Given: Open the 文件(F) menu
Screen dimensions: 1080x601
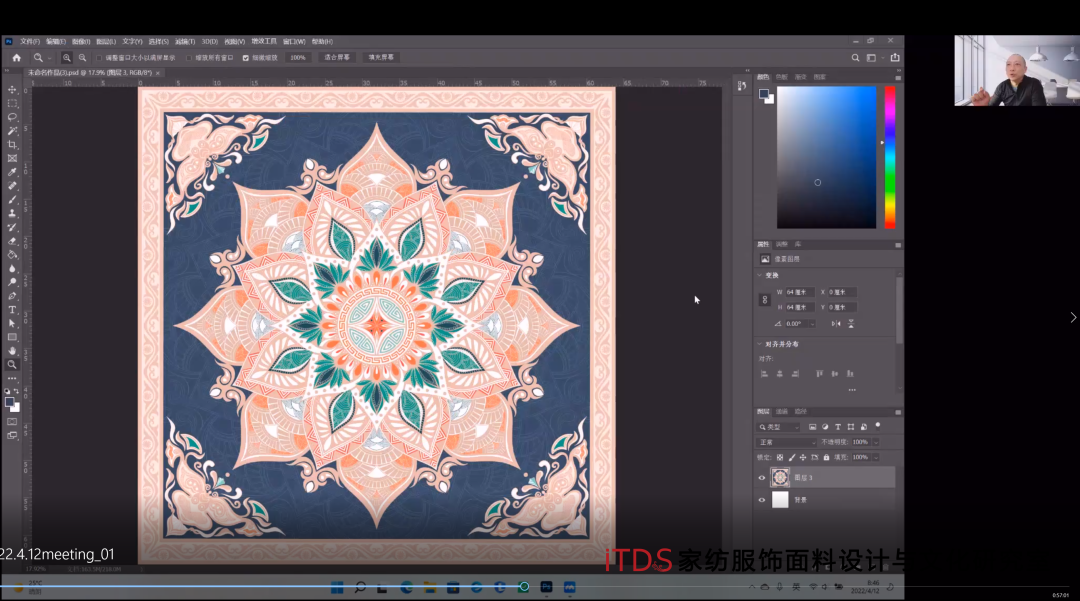Looking at the screenshot, I should click(30, 42).
